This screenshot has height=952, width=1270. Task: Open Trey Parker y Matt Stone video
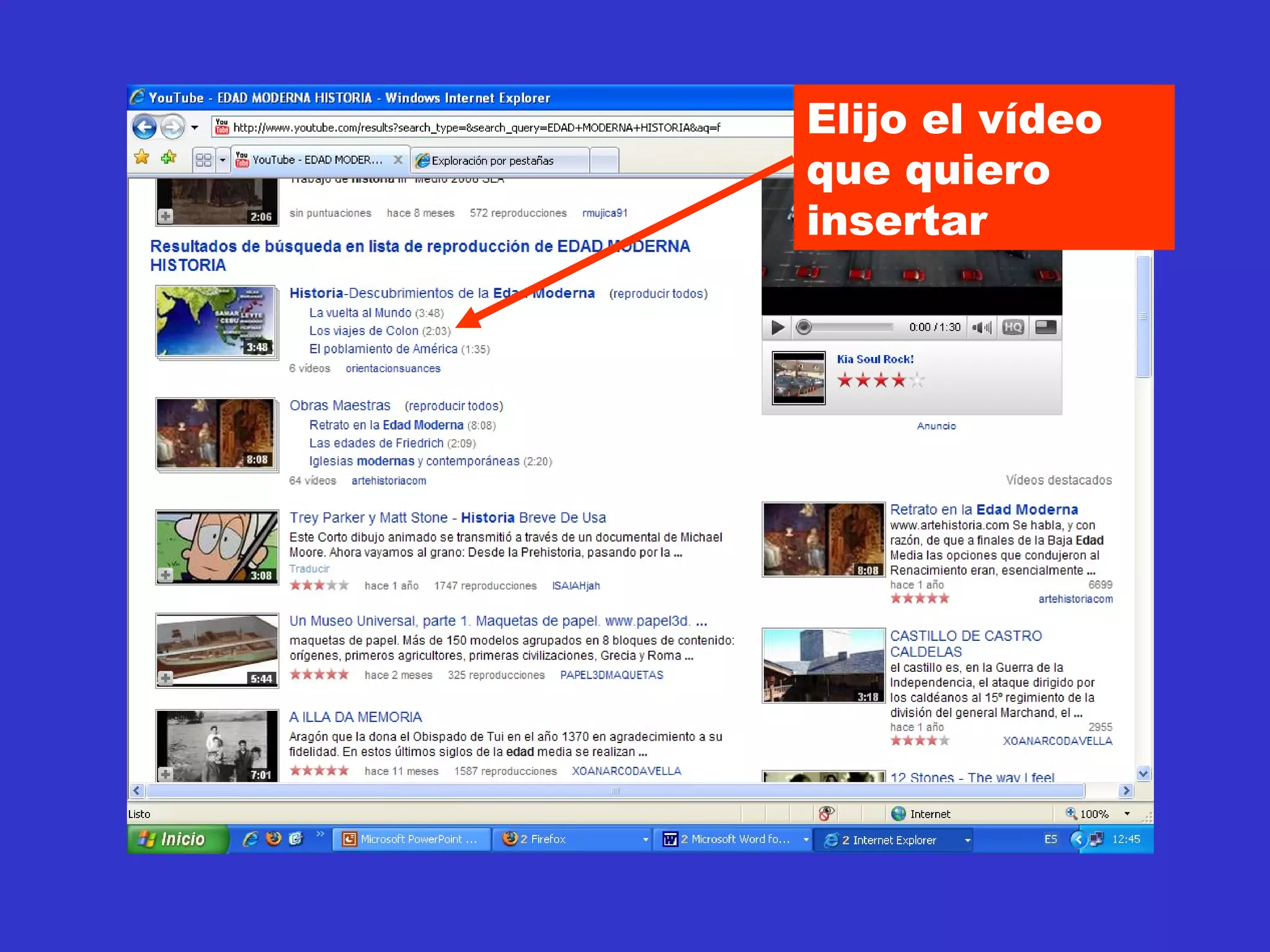click(x=448, y=518)
